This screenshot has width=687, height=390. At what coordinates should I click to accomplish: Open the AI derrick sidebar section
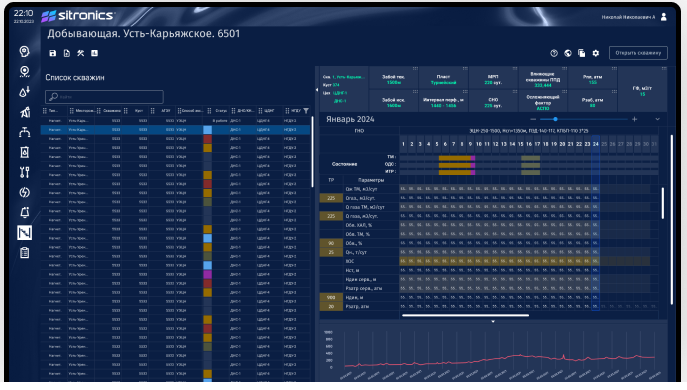tap(25, 112)
